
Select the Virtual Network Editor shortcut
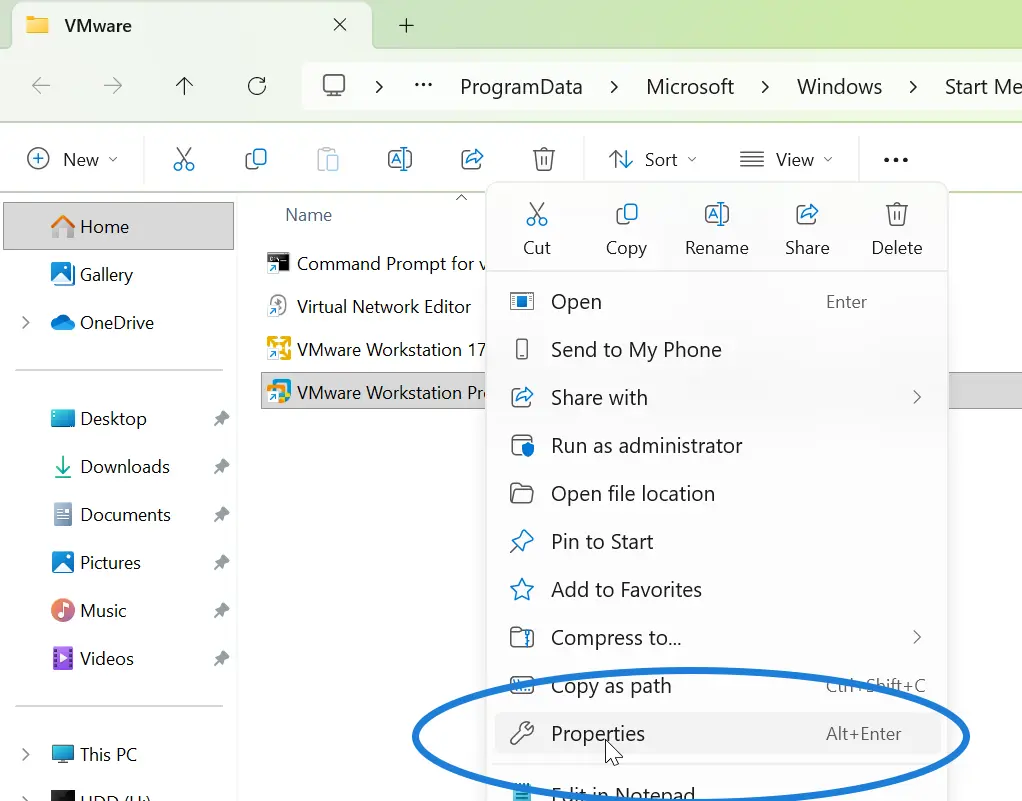383,307
